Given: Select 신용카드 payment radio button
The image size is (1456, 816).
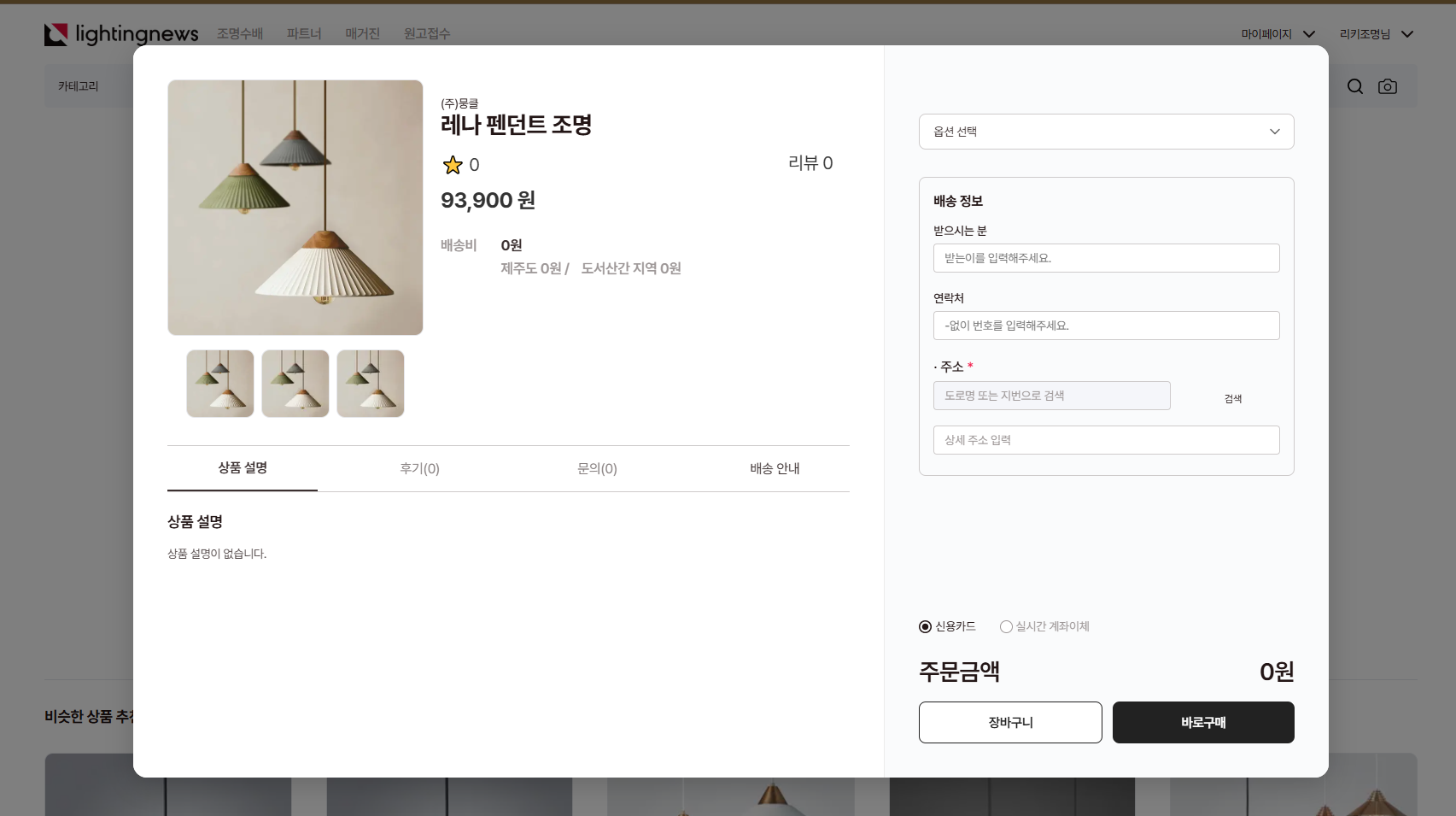Looking at the screenshot, I should click(x=925, y=627).
